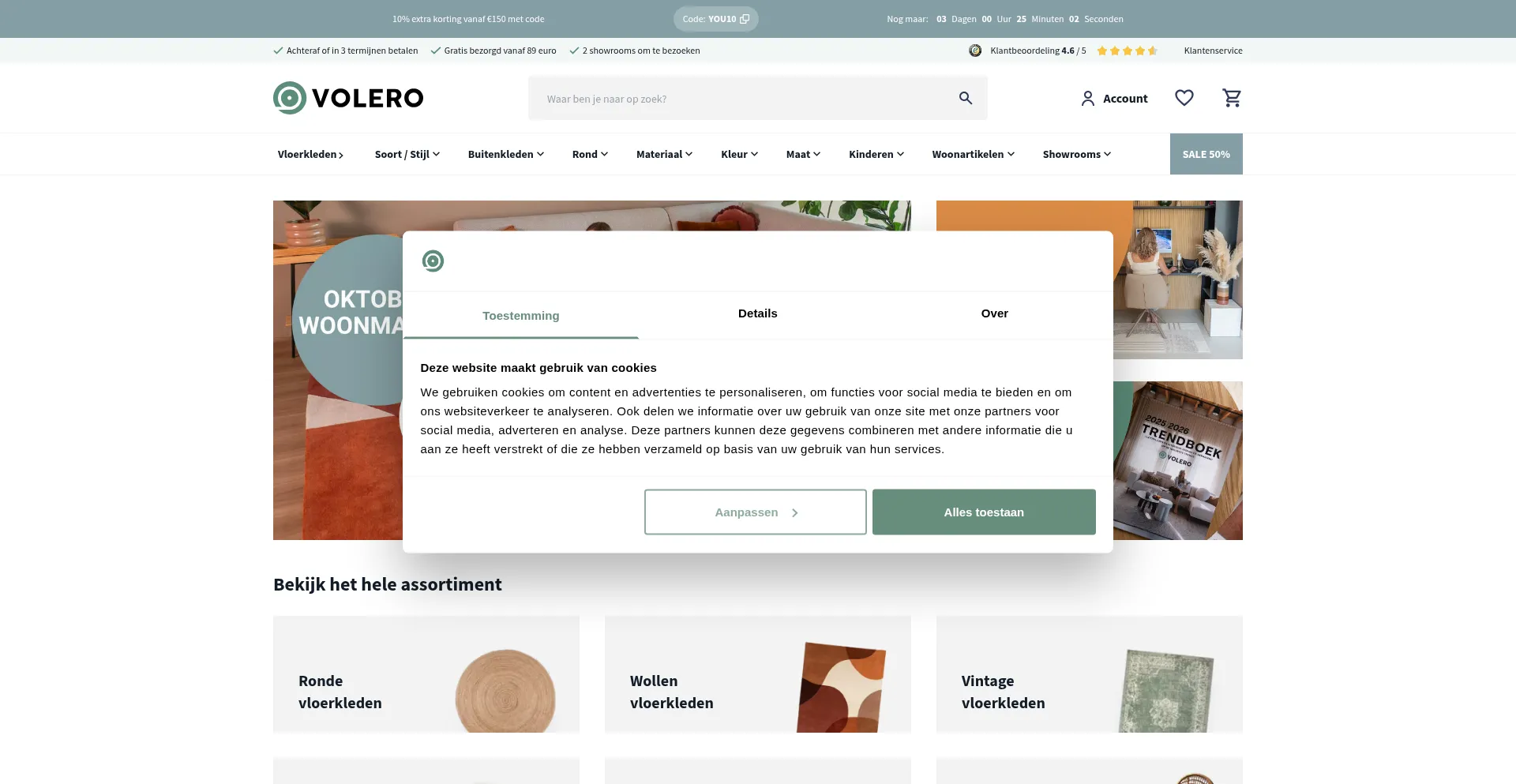
Task: Open the wishlist heart icon
Action: pyautogui.click(x=1184, y=98)
